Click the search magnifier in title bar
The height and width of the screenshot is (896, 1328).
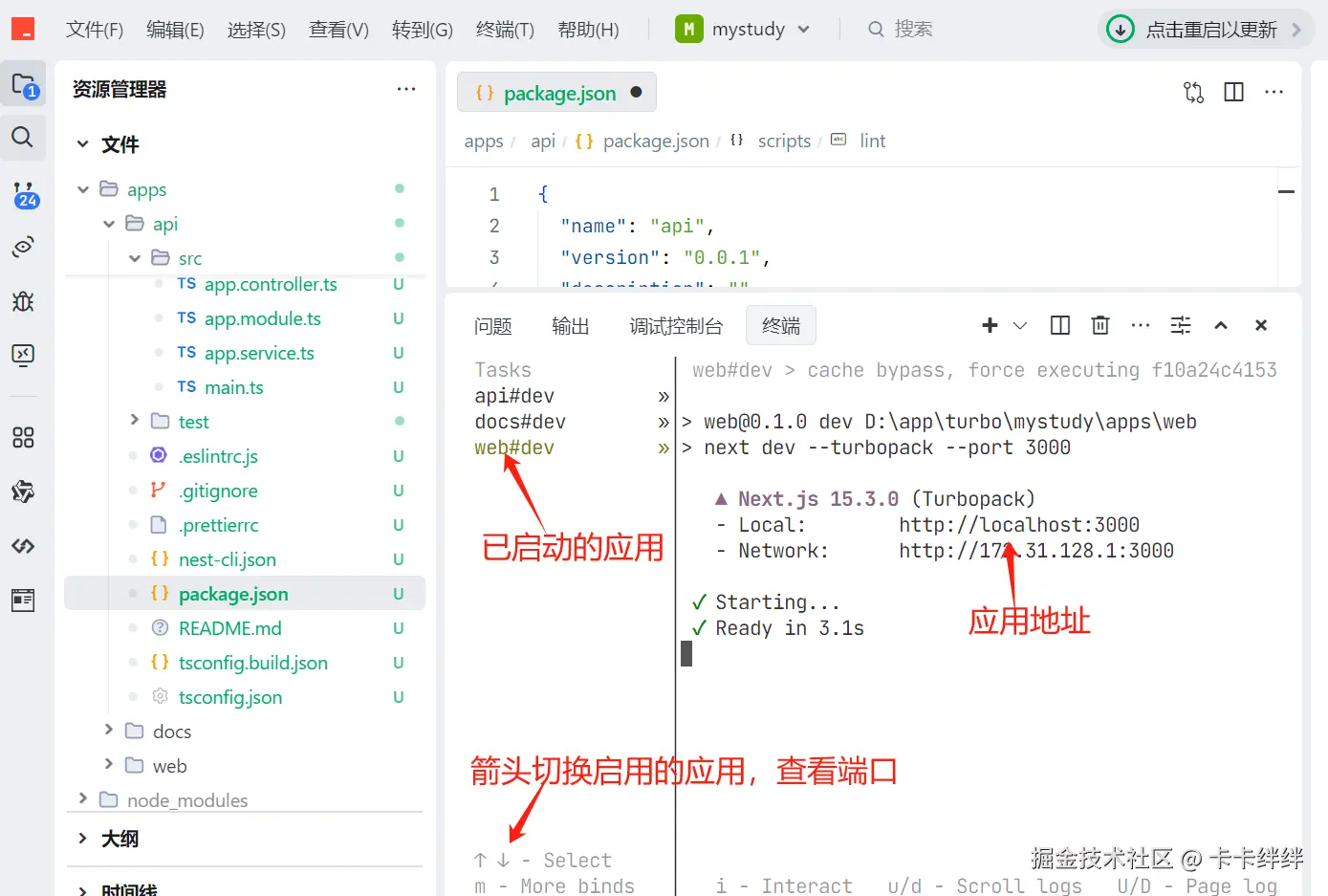pos(876,30)
